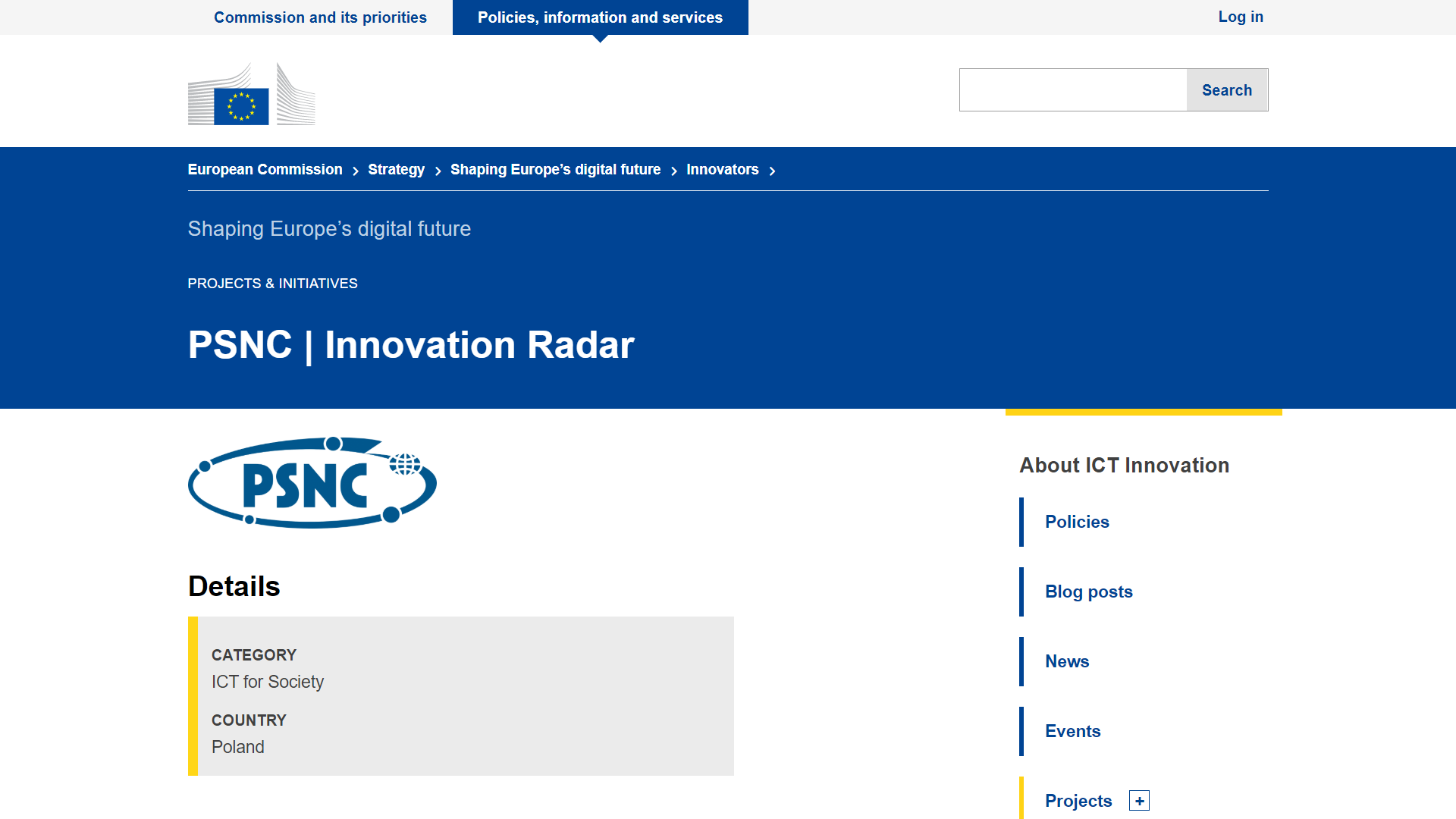Open Blog posts sidebar link
The height and width of the screenshot is (819, 1456).
pos(1088,591)
